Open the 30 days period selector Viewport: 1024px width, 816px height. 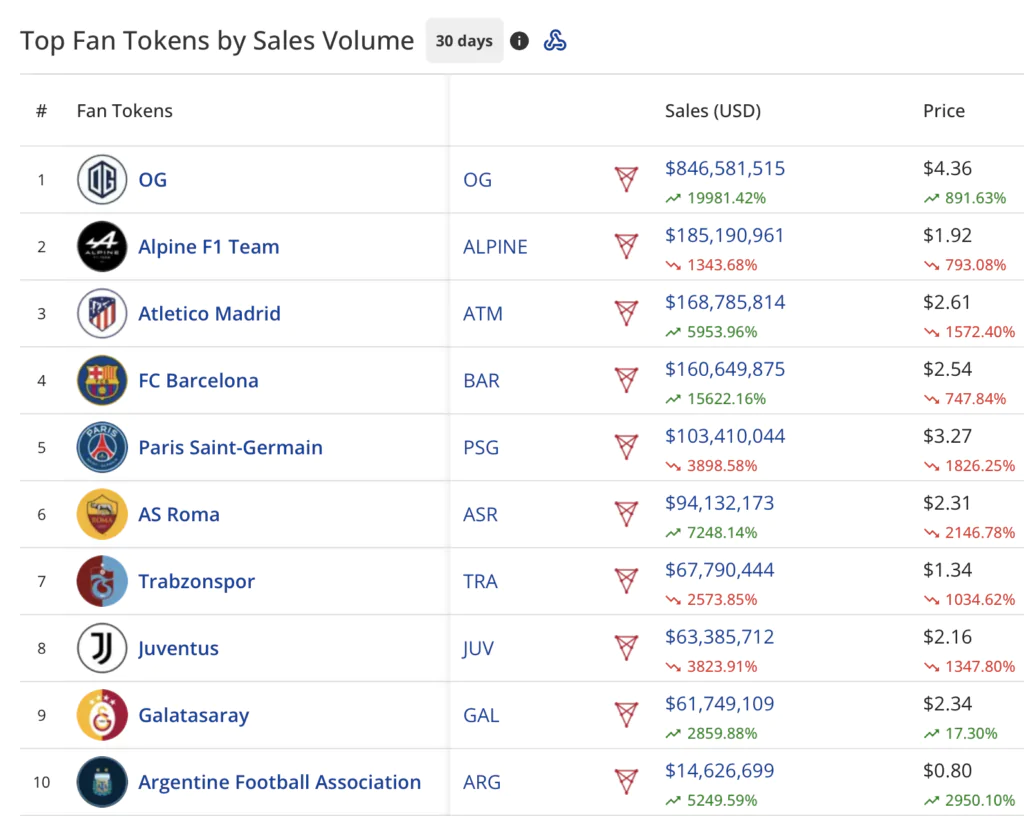tap(464, 41)
